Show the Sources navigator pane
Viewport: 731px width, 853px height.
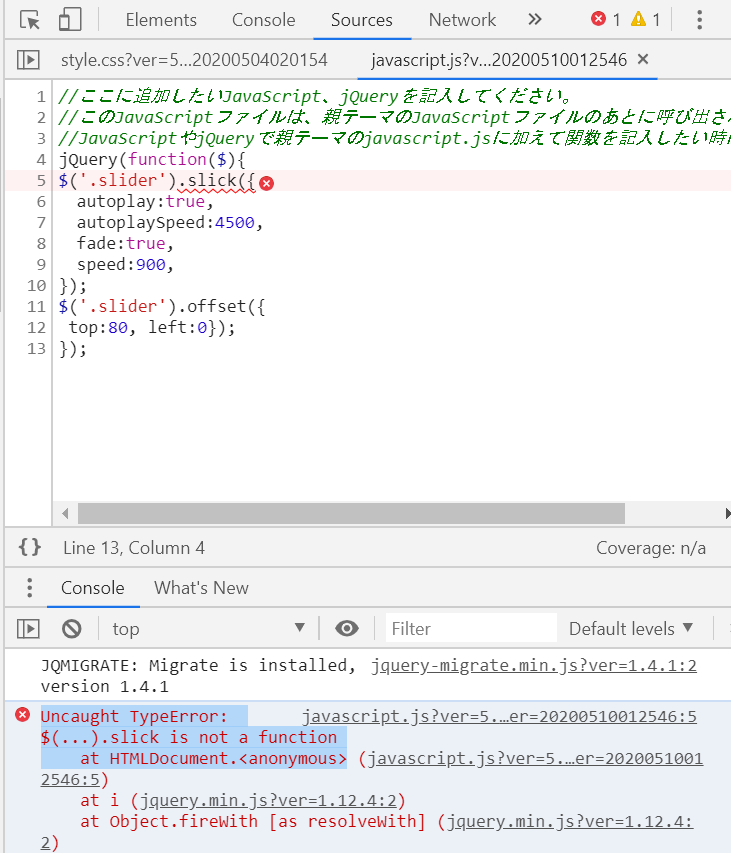coord(28,61)
